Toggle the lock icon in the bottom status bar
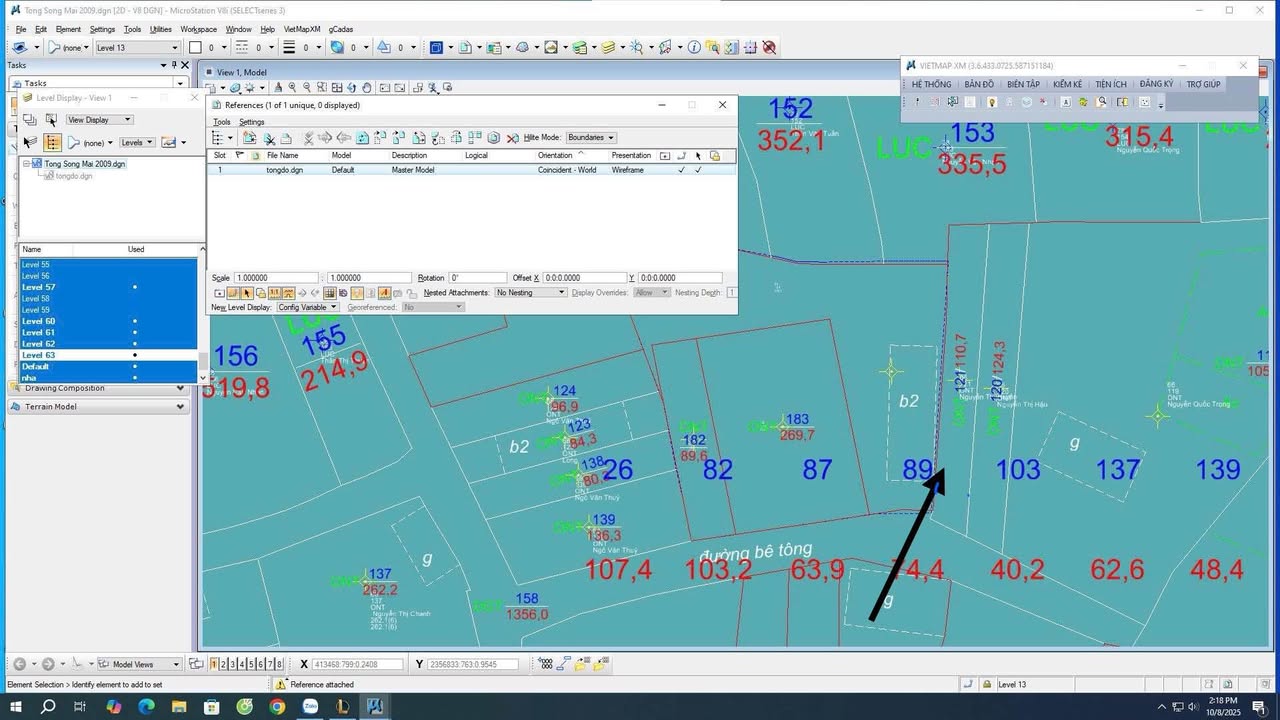Screen dimensions: 1280x720 [x=986, y=685]
